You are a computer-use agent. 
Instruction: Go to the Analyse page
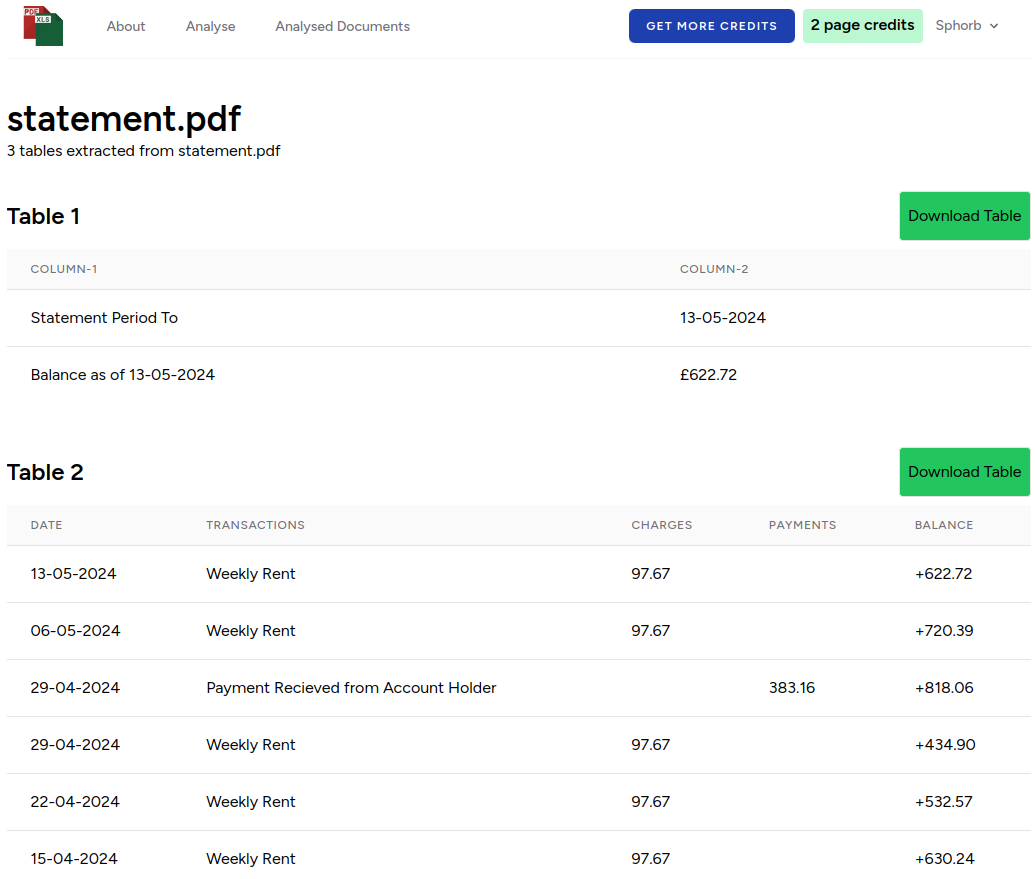(210, 26)
